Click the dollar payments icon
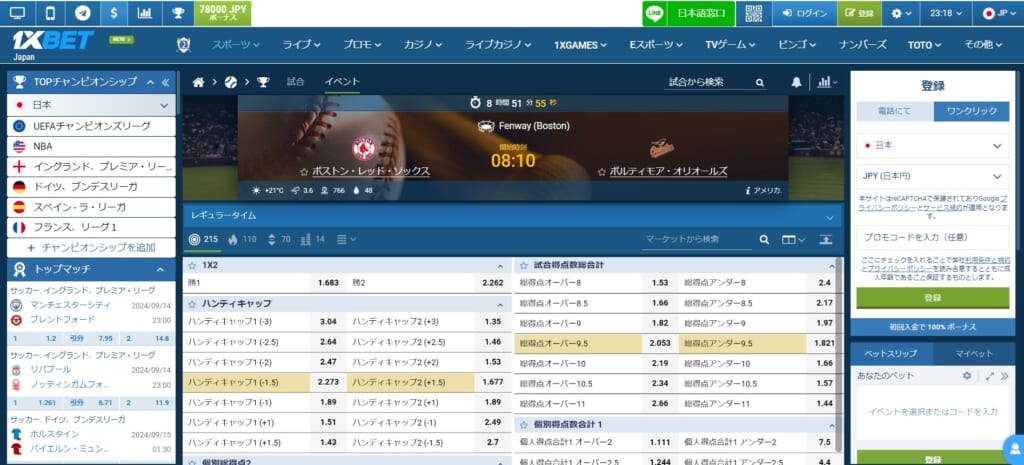This screenshot has height=465, width=1024. click(114, 13)
